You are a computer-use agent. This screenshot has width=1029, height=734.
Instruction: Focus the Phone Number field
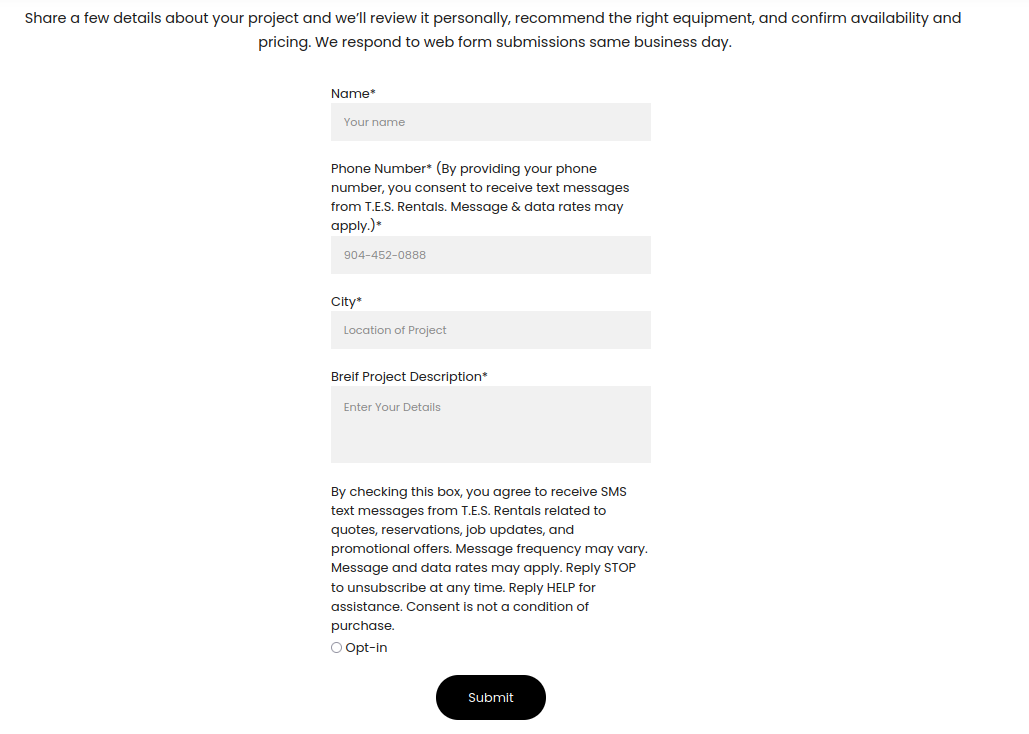coord(490,255)
